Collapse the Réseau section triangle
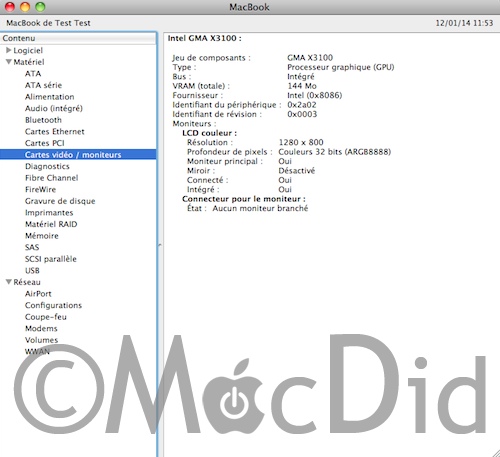This screenshot has height=457, width=500. pos(9,282)
